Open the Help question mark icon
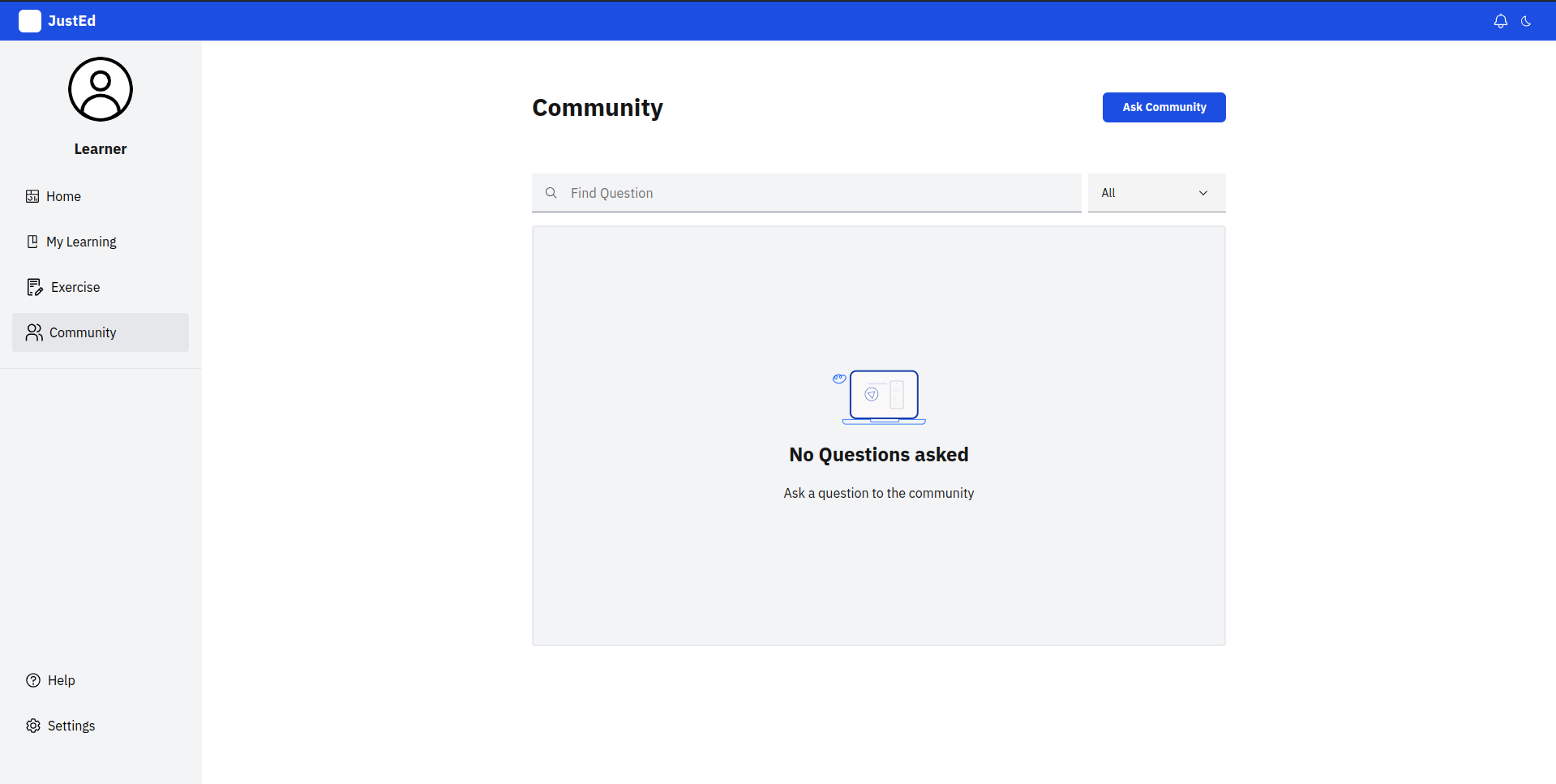Screen dimensions: 1556x784 click(32, 680)
